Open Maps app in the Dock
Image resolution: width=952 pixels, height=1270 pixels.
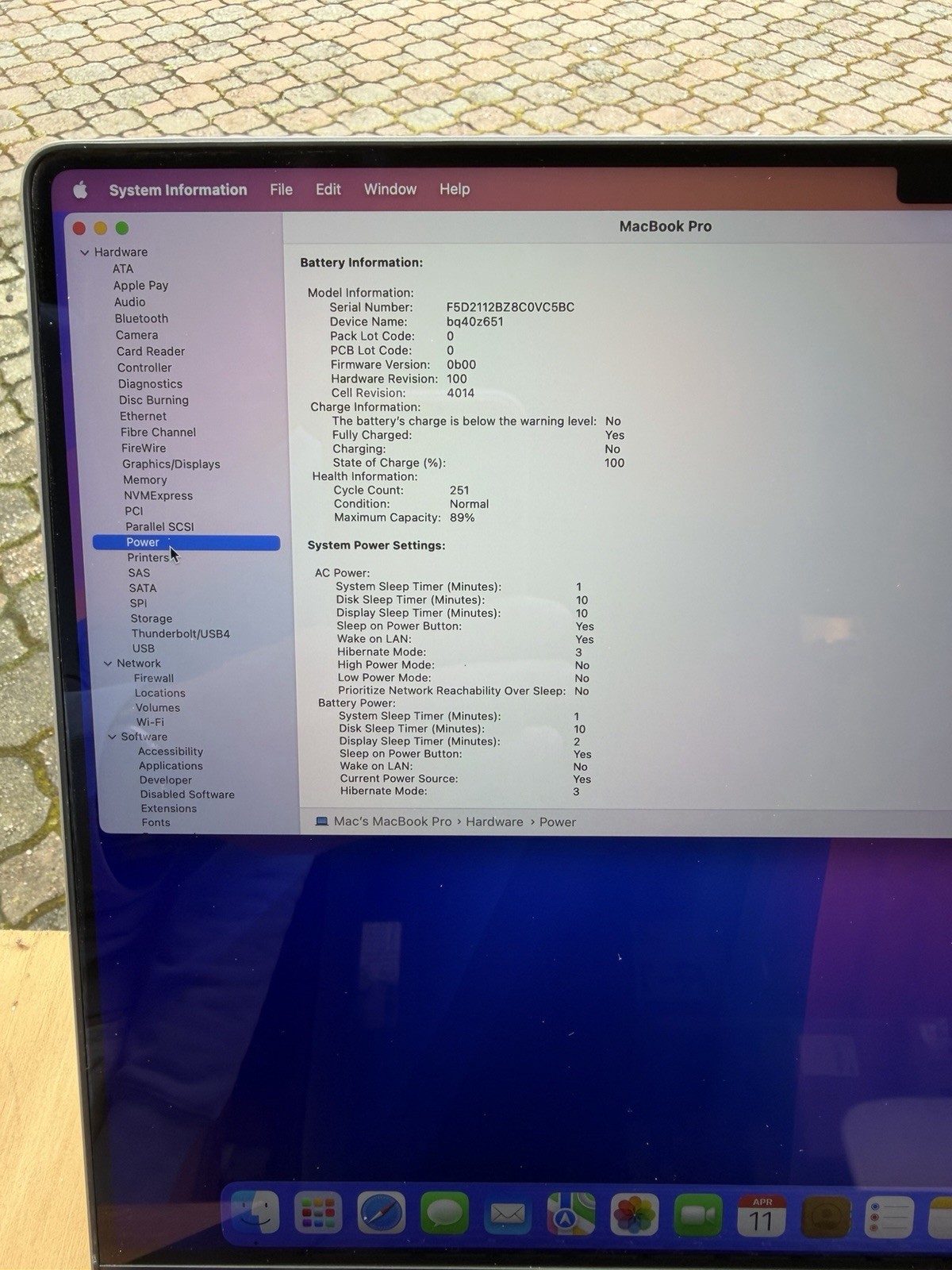(x=571, y=1214)
